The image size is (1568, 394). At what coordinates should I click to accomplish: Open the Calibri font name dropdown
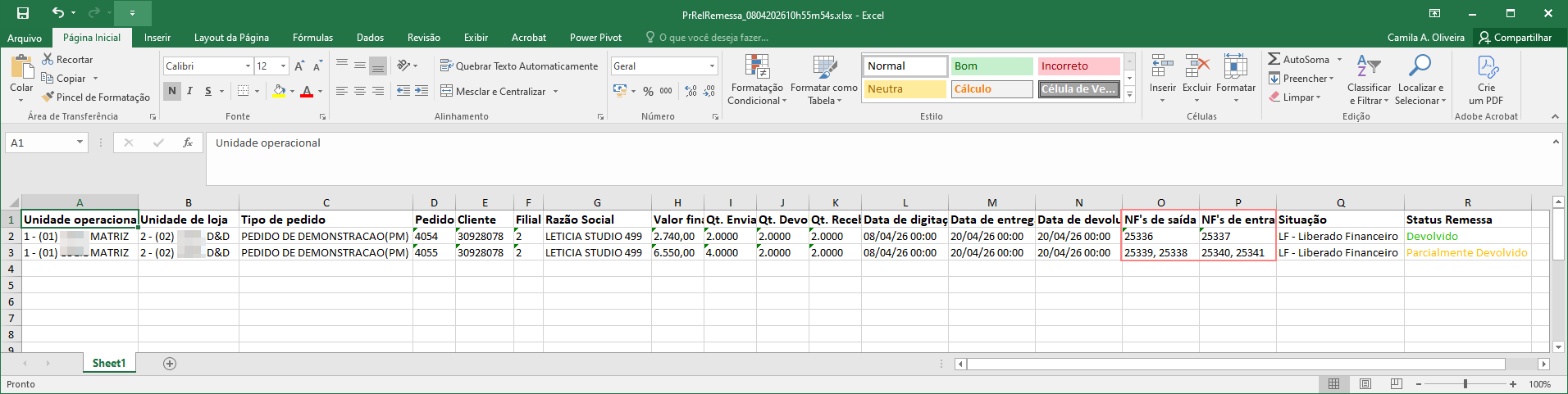248,66
